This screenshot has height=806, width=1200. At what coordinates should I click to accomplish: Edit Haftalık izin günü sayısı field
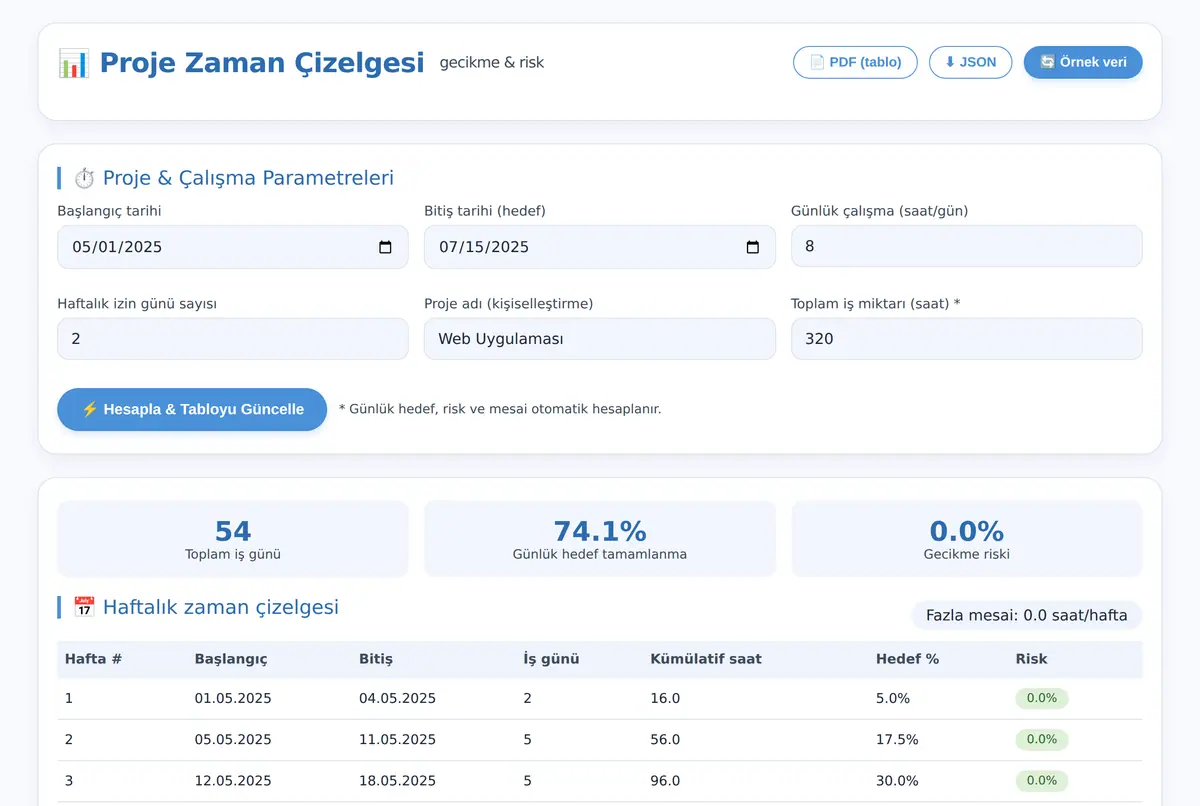232,339
